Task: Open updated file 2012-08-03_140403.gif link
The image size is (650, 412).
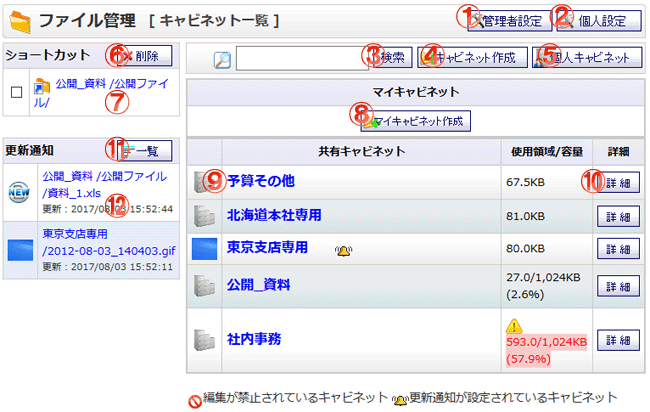Action: [x=109, y=242]
